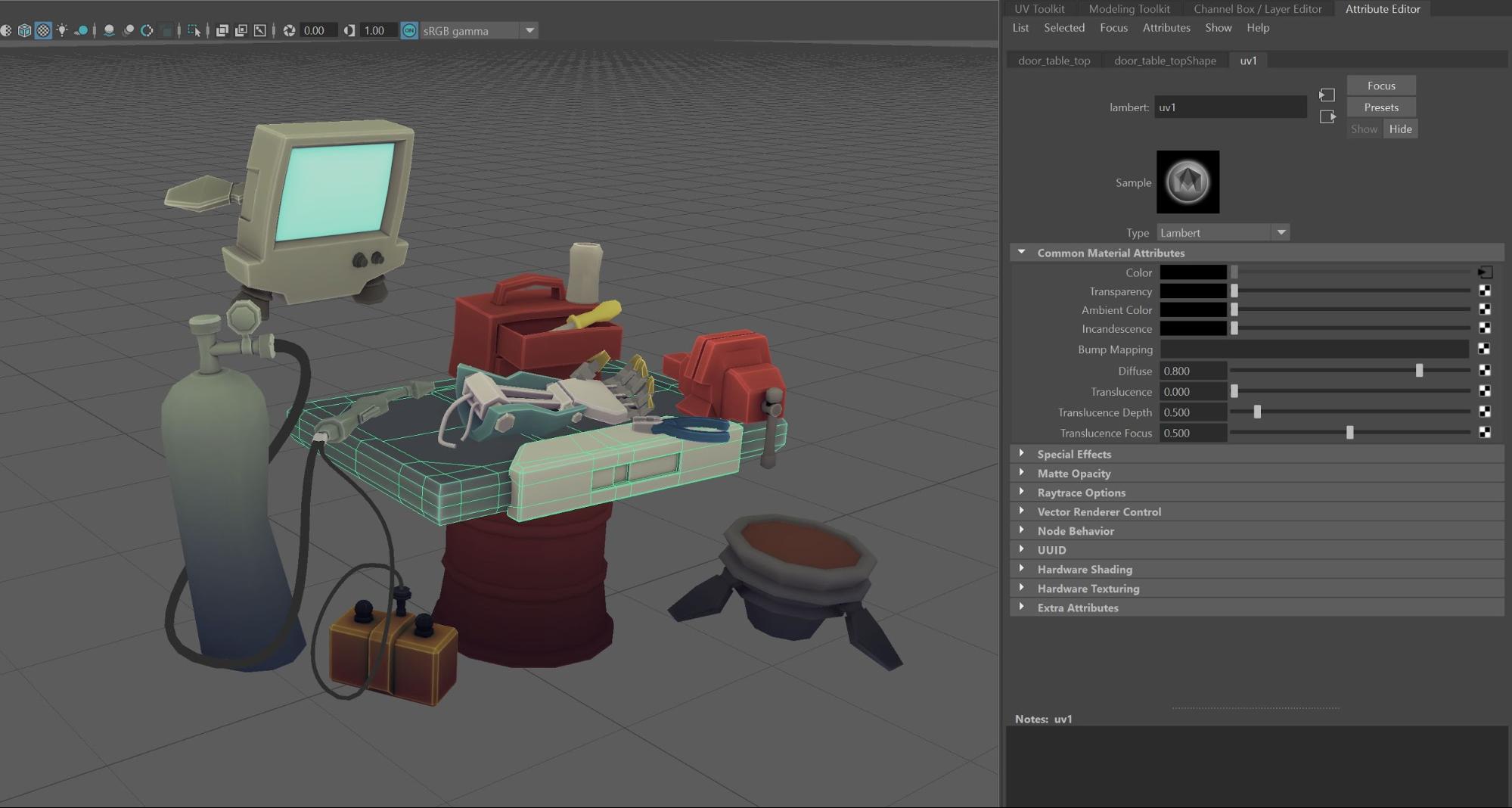Toggle the view transform ON button
The width and height of the screenshot is (1512, 808).
[x=409, y=30]
